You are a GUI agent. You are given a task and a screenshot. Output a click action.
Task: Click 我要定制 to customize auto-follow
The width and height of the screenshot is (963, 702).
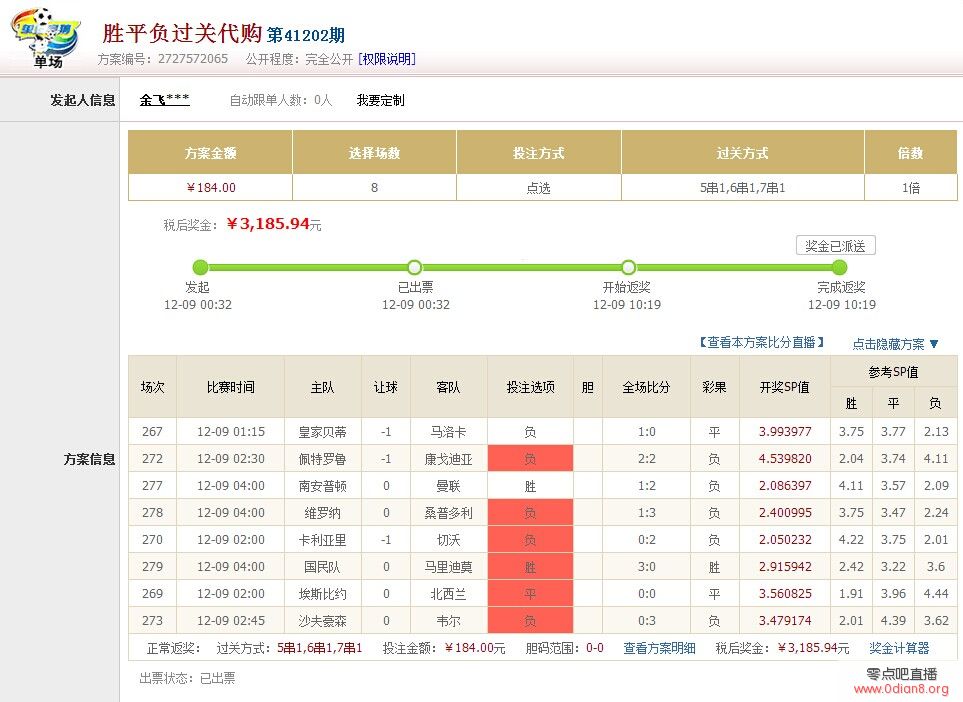(x=380, y=100)
